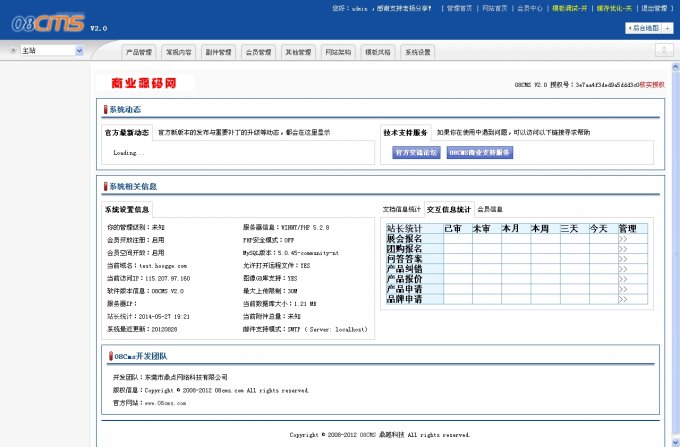Select the 系统设置信息 tab

(x=127, y=209)
